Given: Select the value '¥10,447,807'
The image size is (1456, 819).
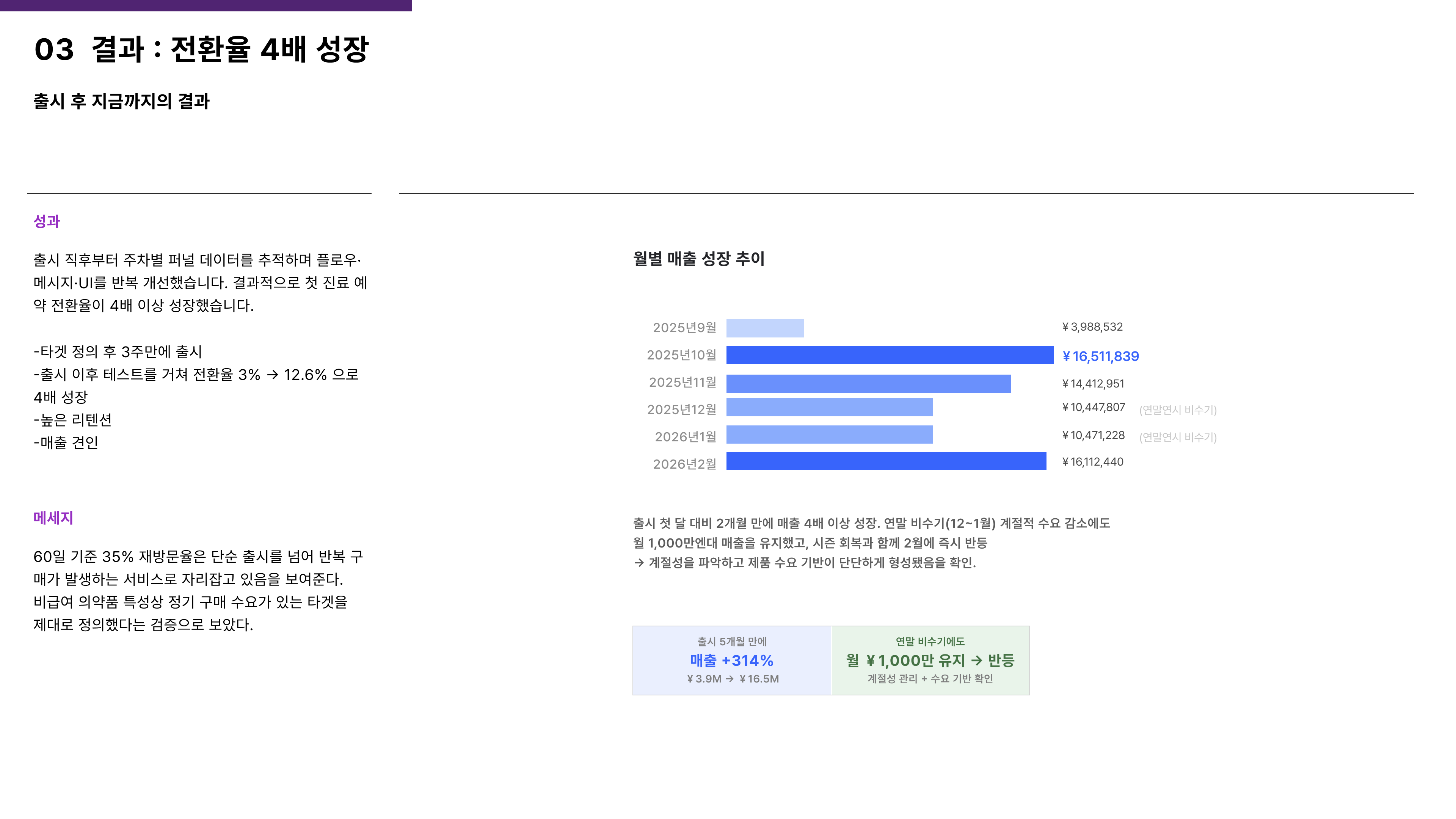Looking at the screenshot, I should click(1094, 407).
